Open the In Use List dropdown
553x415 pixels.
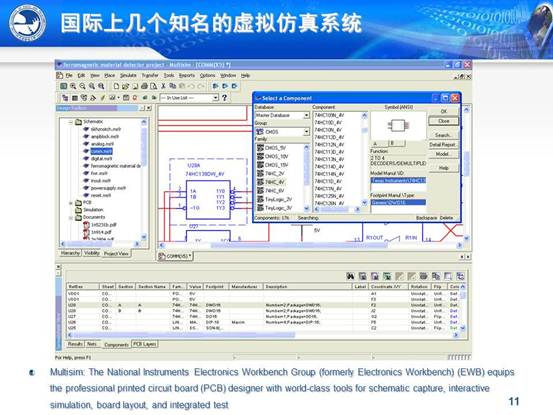coord(215,98)
